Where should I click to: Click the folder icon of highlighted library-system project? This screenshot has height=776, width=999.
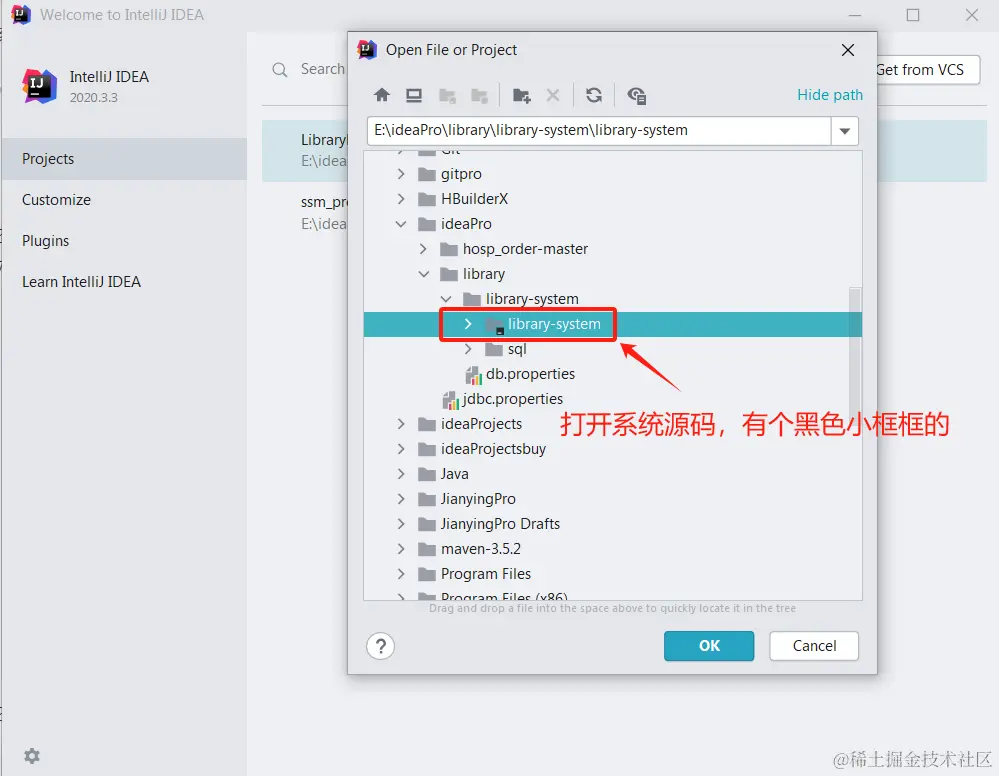[494, 325]
